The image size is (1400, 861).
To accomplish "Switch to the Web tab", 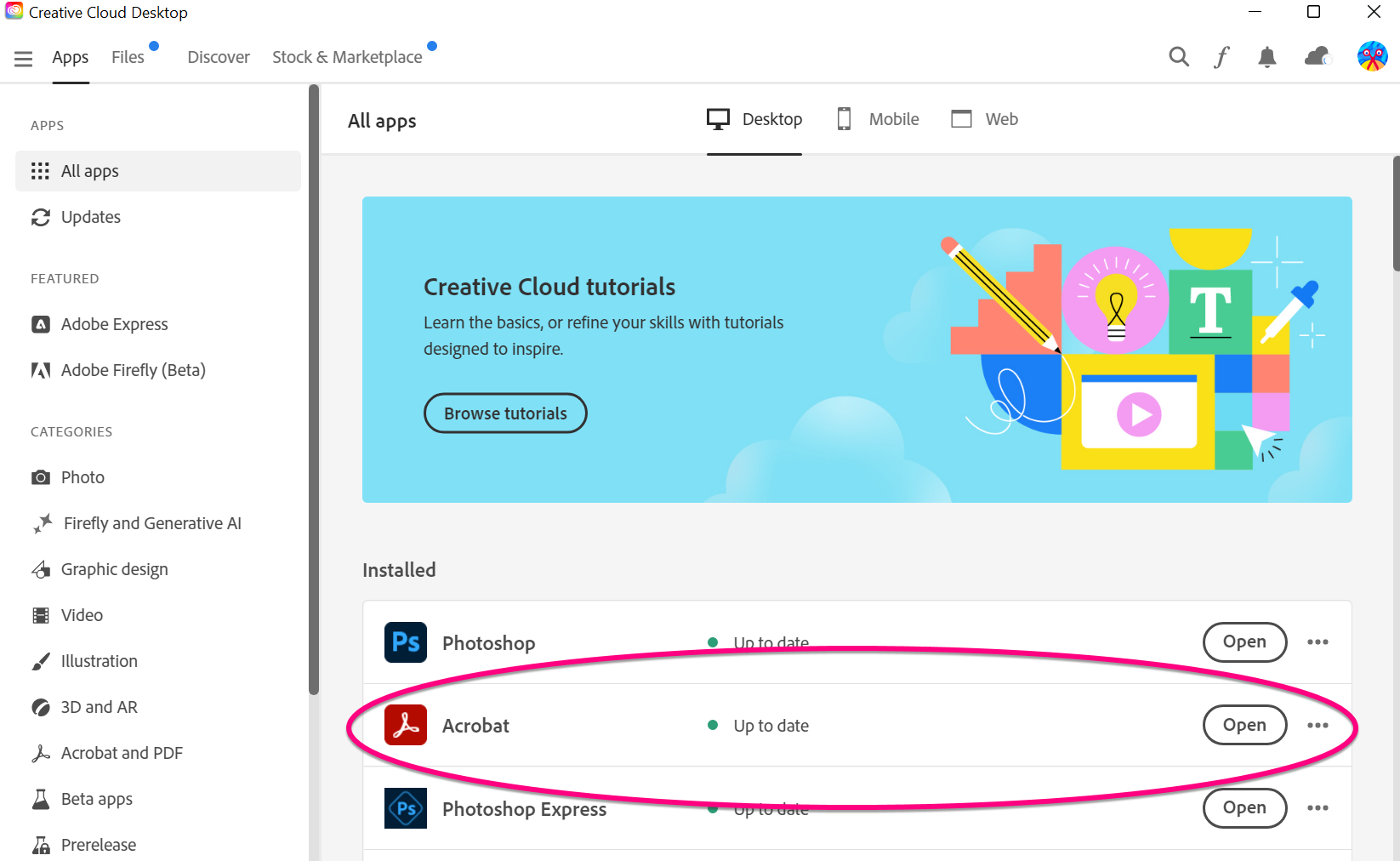I will click(x=984, y=119).
